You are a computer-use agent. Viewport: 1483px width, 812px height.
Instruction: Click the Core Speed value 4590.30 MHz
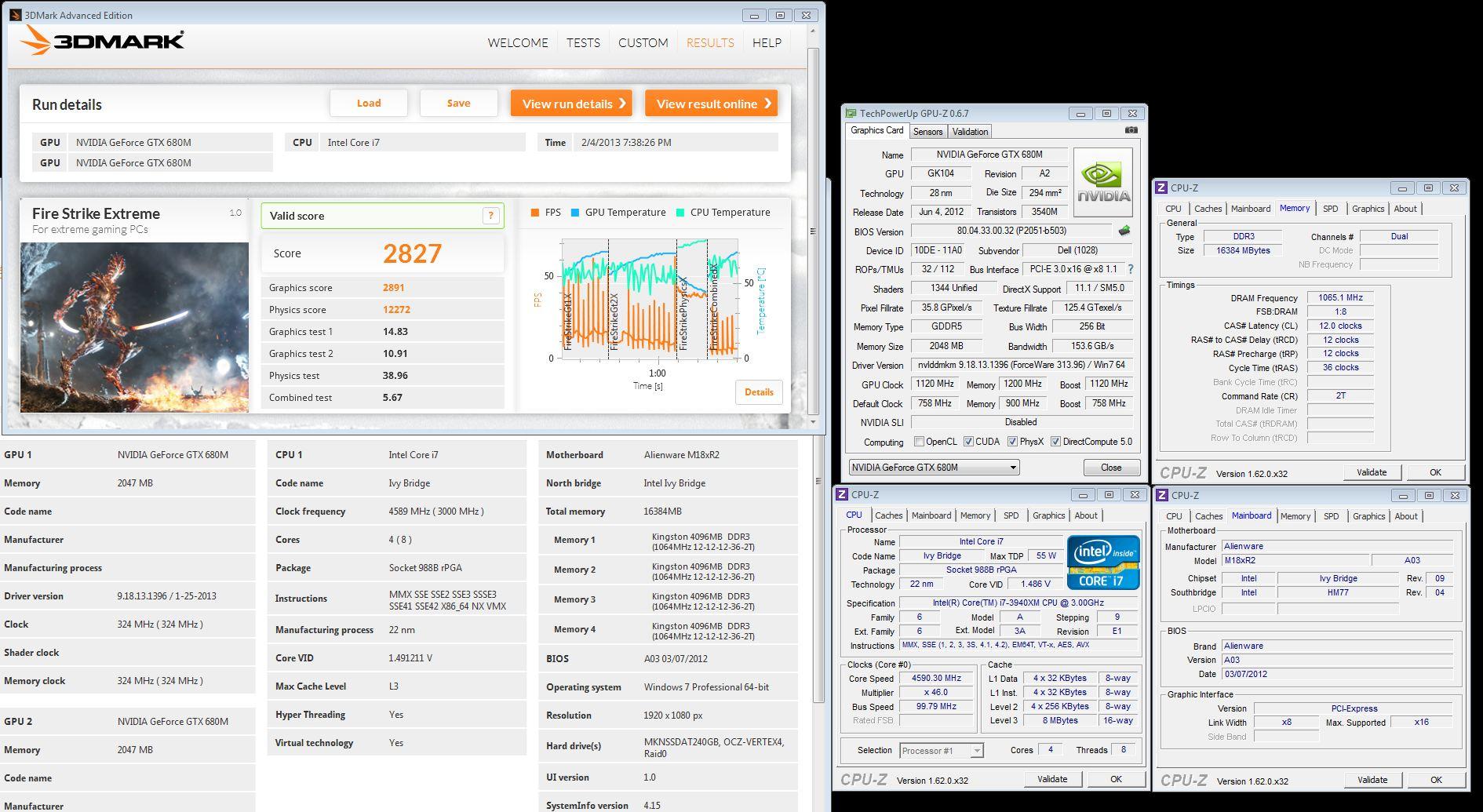coord(936,678)
